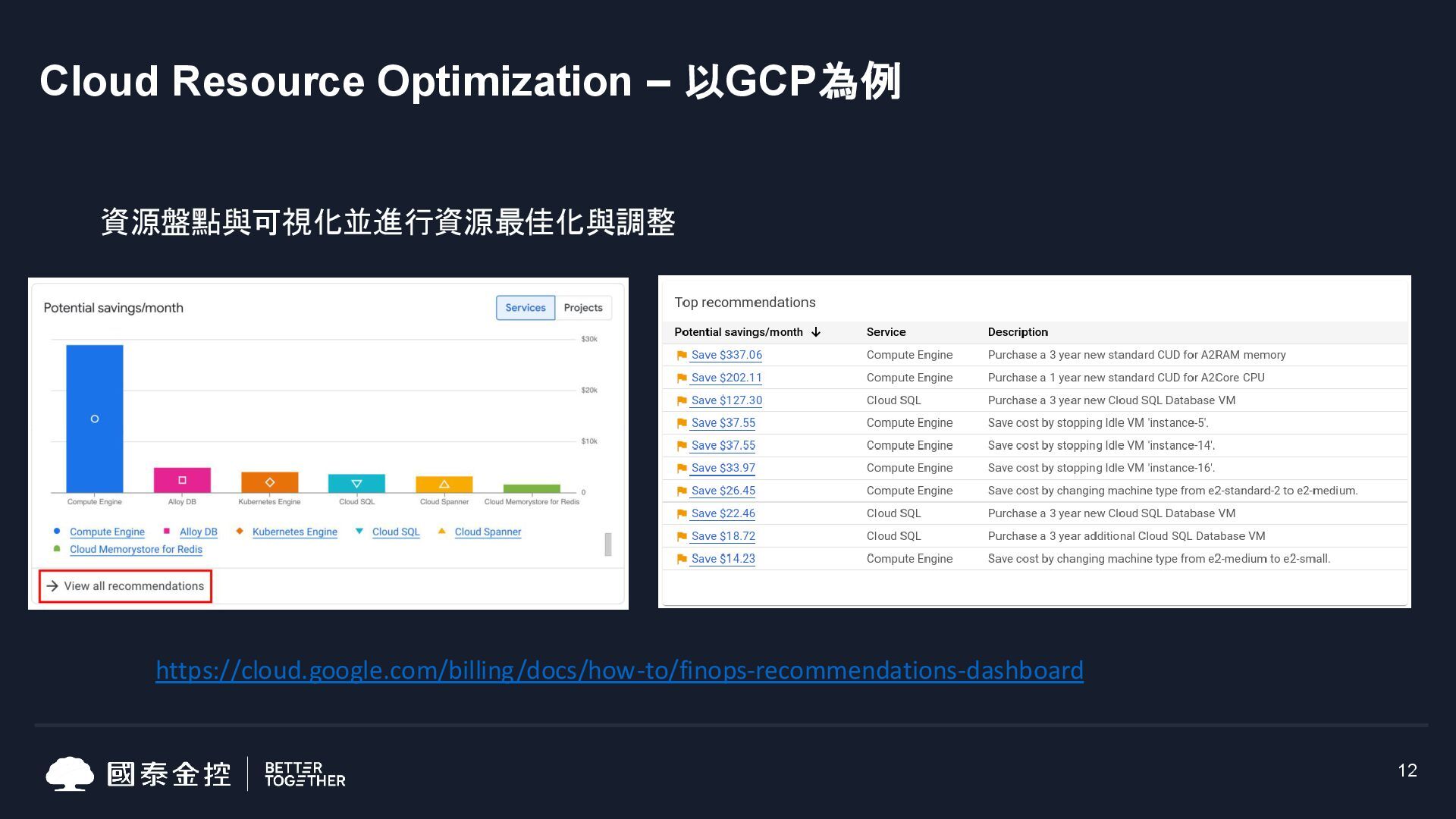Click the Description column header
This screenshot has width=1456, height=819.
coord(1018,332)
